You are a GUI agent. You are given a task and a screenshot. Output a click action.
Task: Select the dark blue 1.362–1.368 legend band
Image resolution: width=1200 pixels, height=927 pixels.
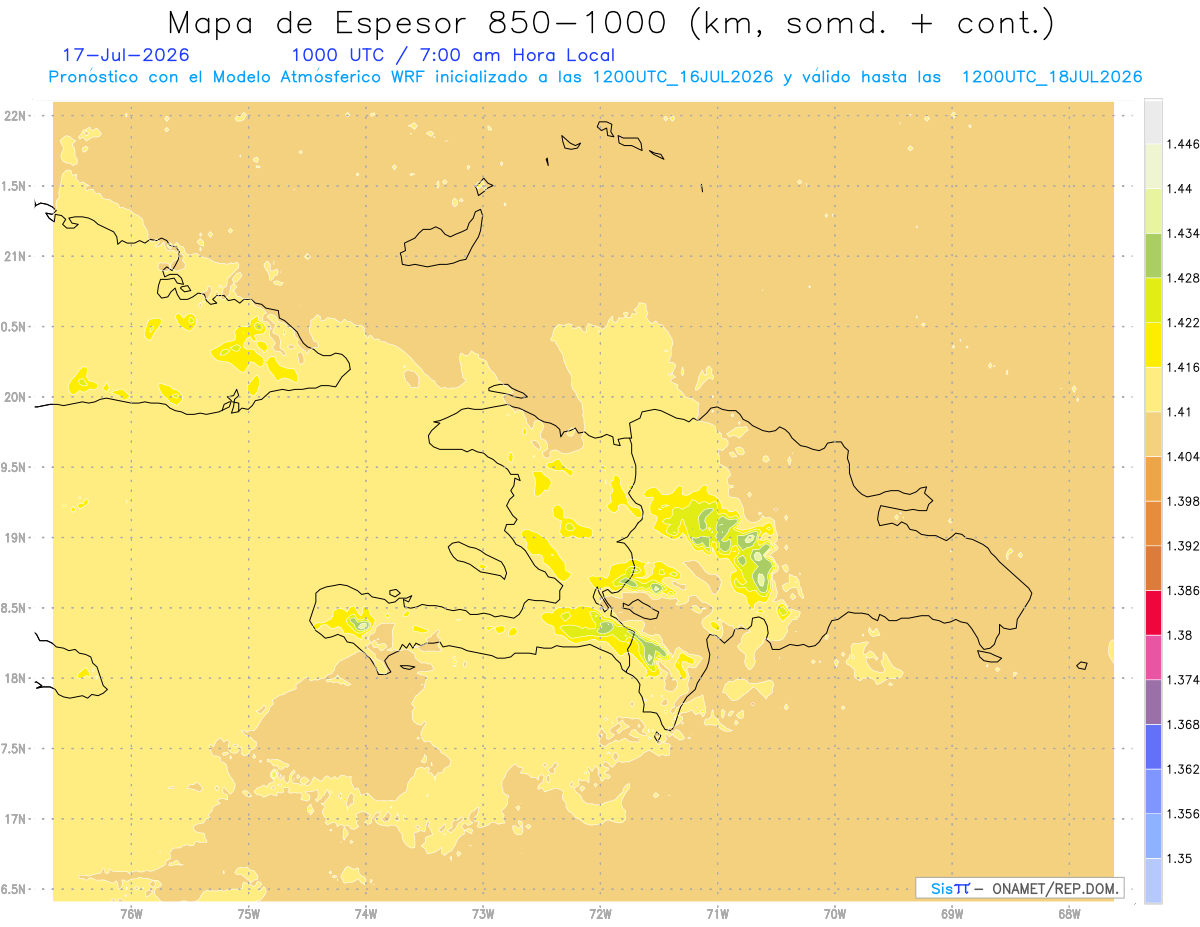pyautogui.click(x=1153, y=746)
